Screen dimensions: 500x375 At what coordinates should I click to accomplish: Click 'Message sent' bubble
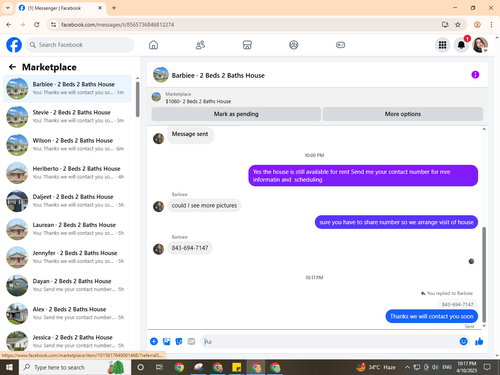point(190,134)
